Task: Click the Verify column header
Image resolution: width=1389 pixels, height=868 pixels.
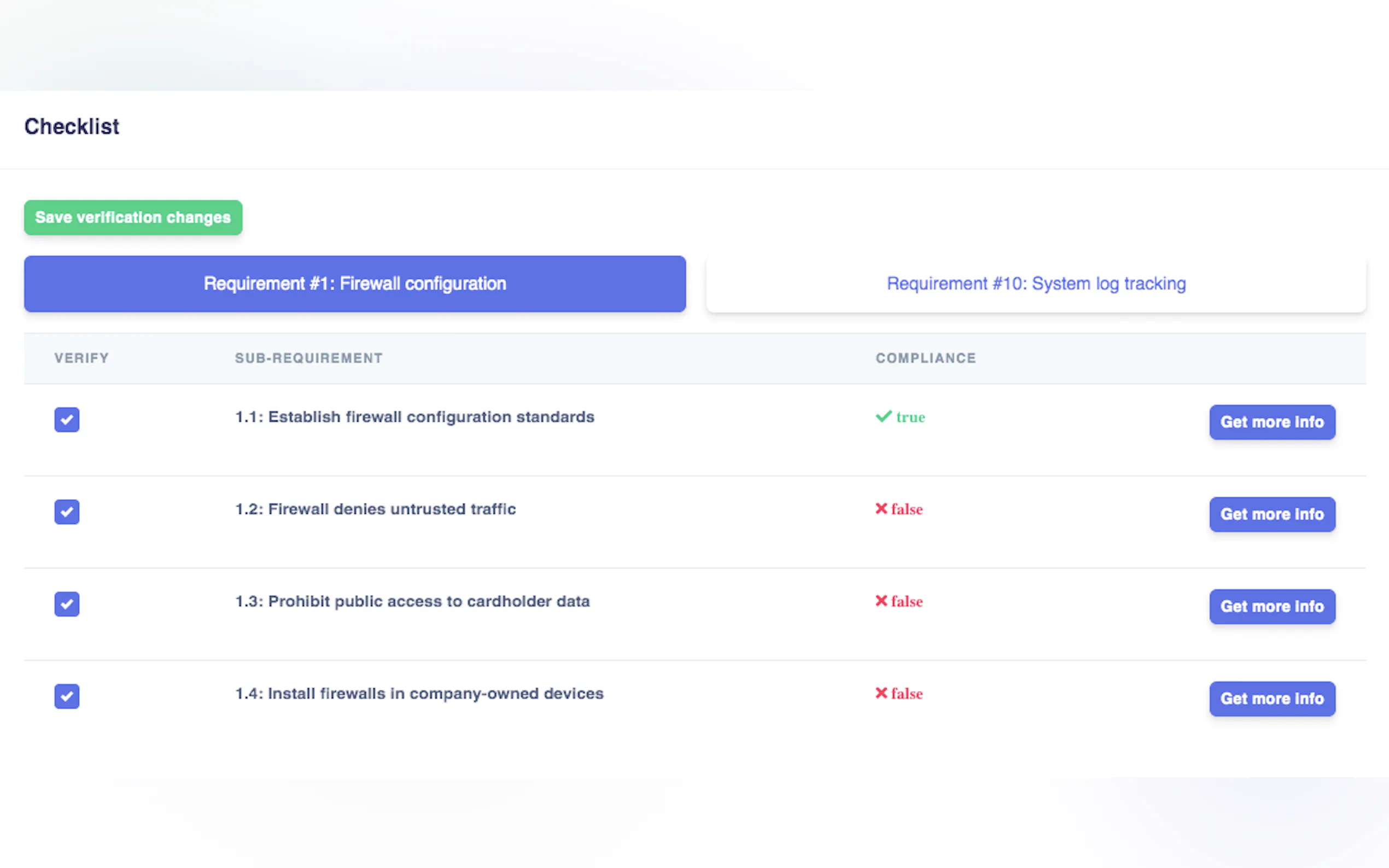Action: [x=81, y=358]
